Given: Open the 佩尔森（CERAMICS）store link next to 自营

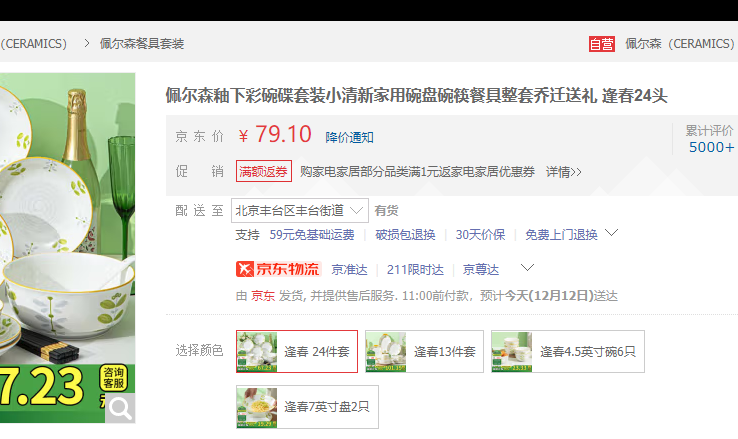Looking at the screenshot, I should (680, 44).
